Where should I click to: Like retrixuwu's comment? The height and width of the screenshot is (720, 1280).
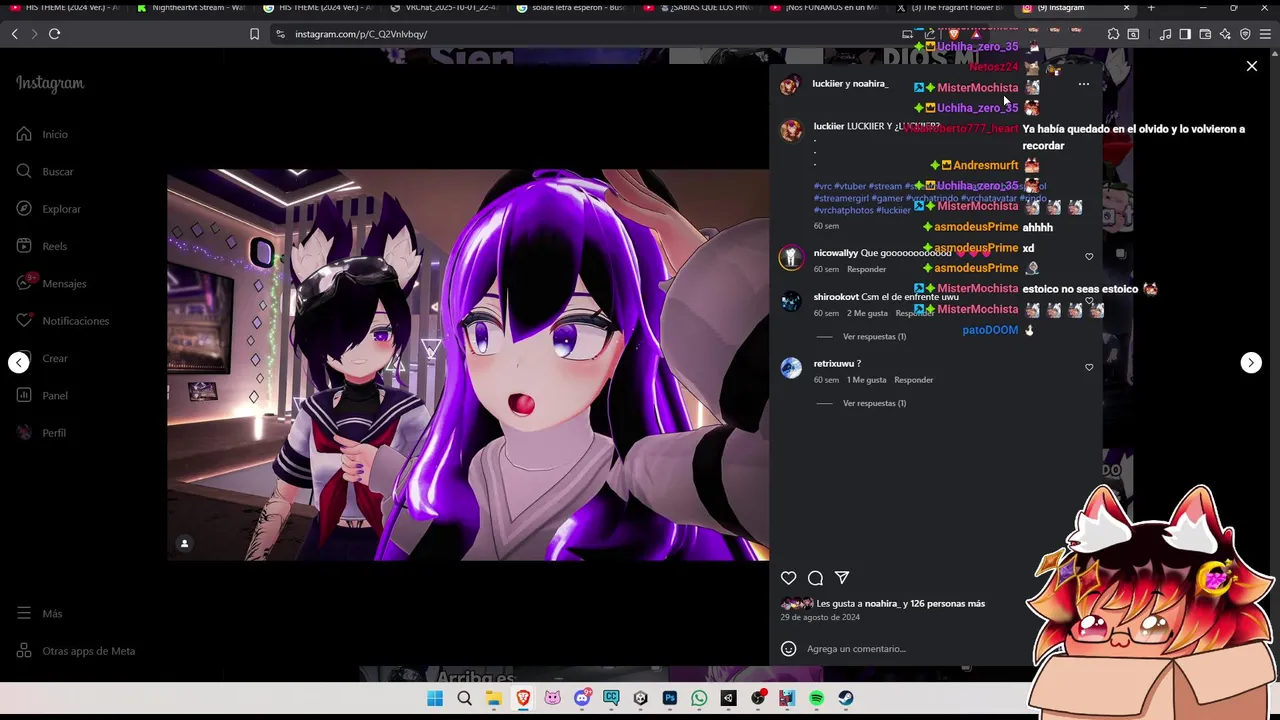[1089, 367]
